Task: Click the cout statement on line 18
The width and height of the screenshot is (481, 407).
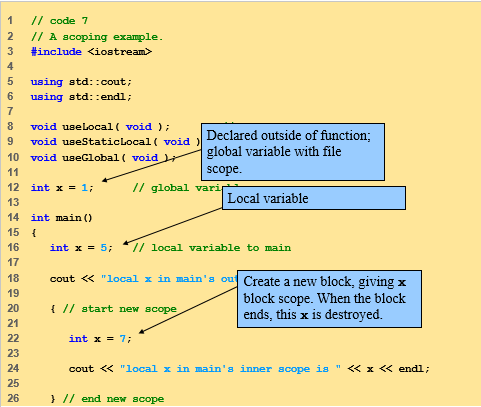Action: pyautogui.click(x=143, y=279)
